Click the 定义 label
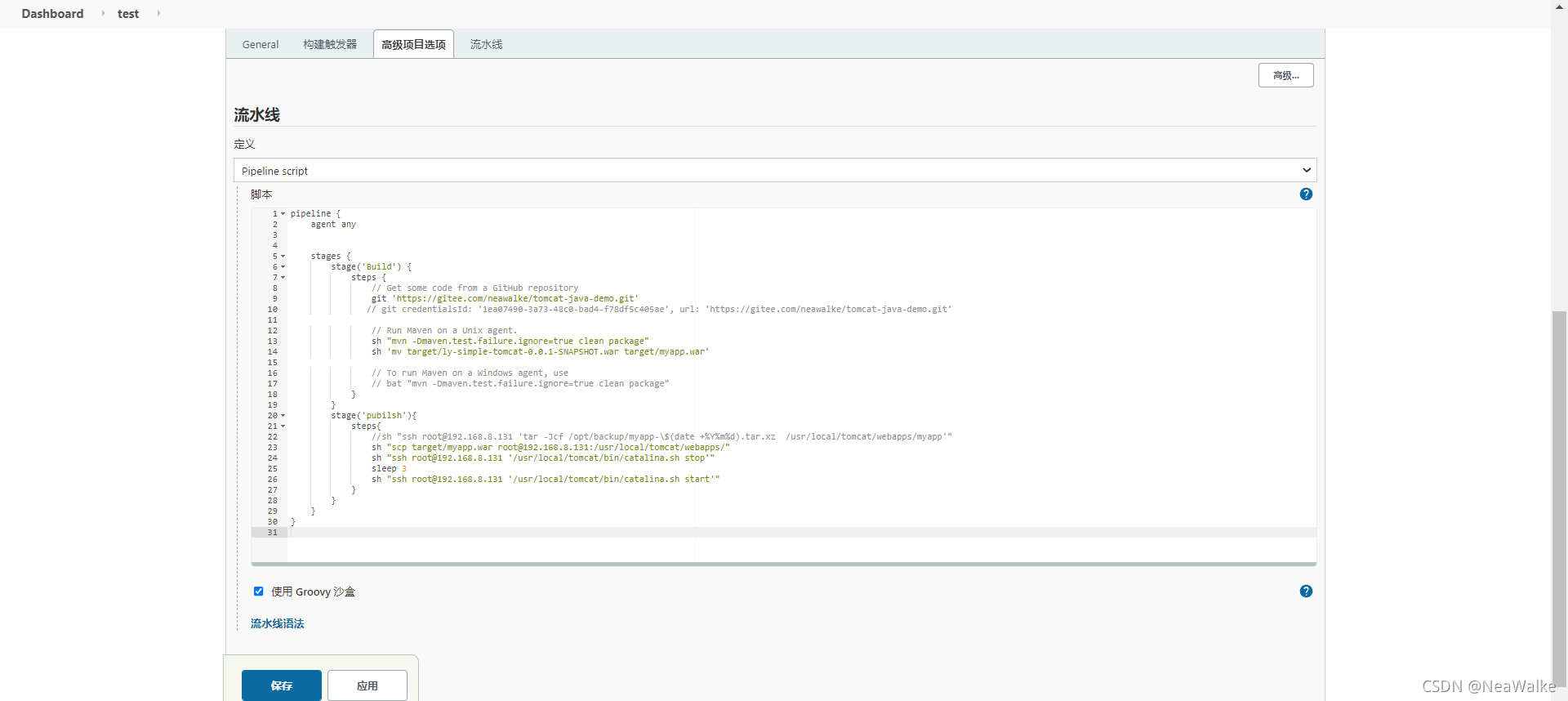This screenshot has height=701, width=1568. coord(244,144)
